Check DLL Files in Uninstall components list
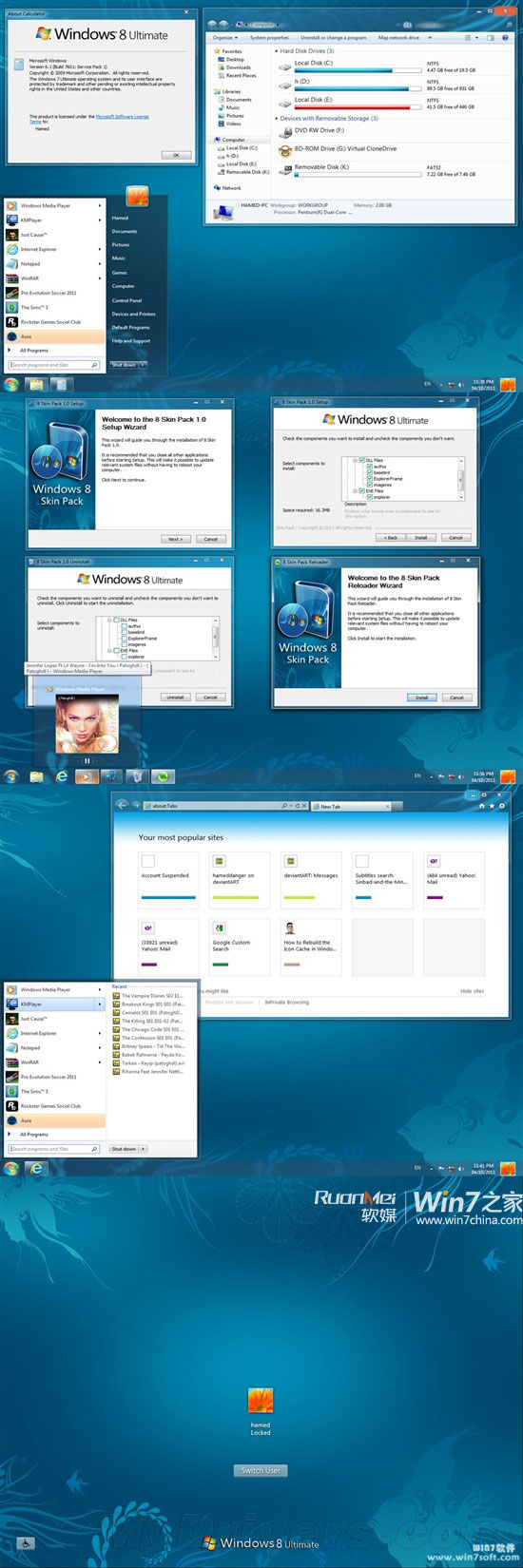The width and height of the screenshot is (523, 1568). (x=117, y=620)
